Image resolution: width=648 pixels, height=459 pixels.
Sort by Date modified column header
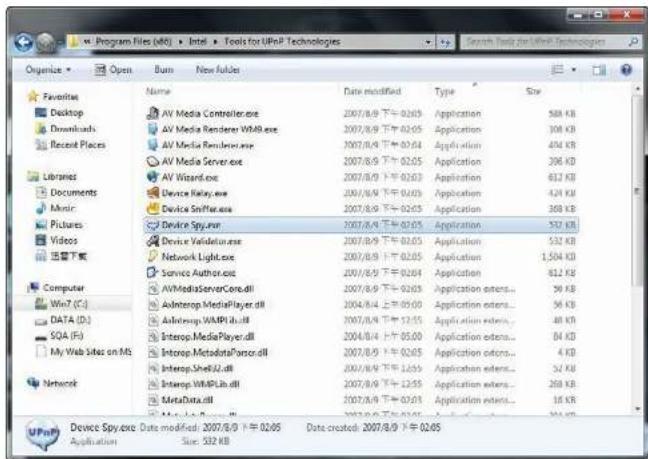(x=372, y=91)
